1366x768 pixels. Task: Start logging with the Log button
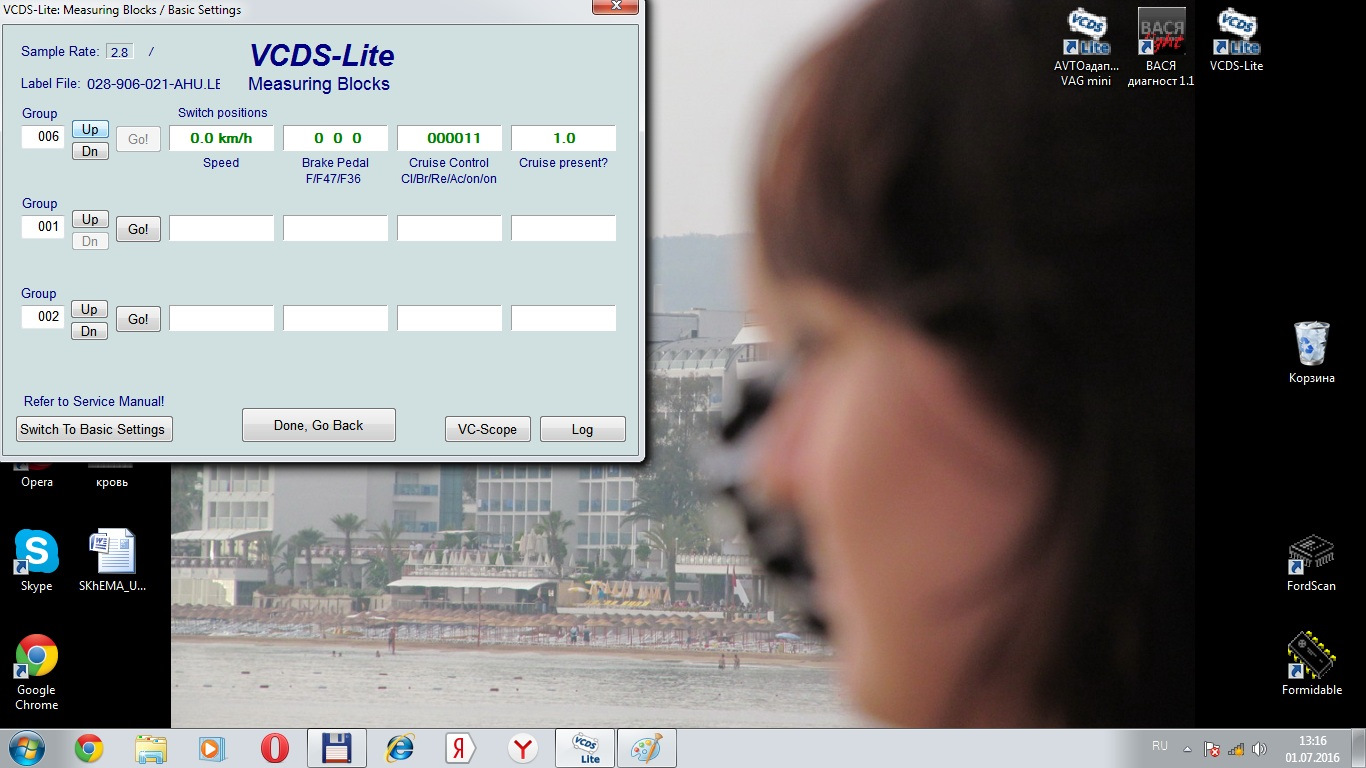click(583, 429)
